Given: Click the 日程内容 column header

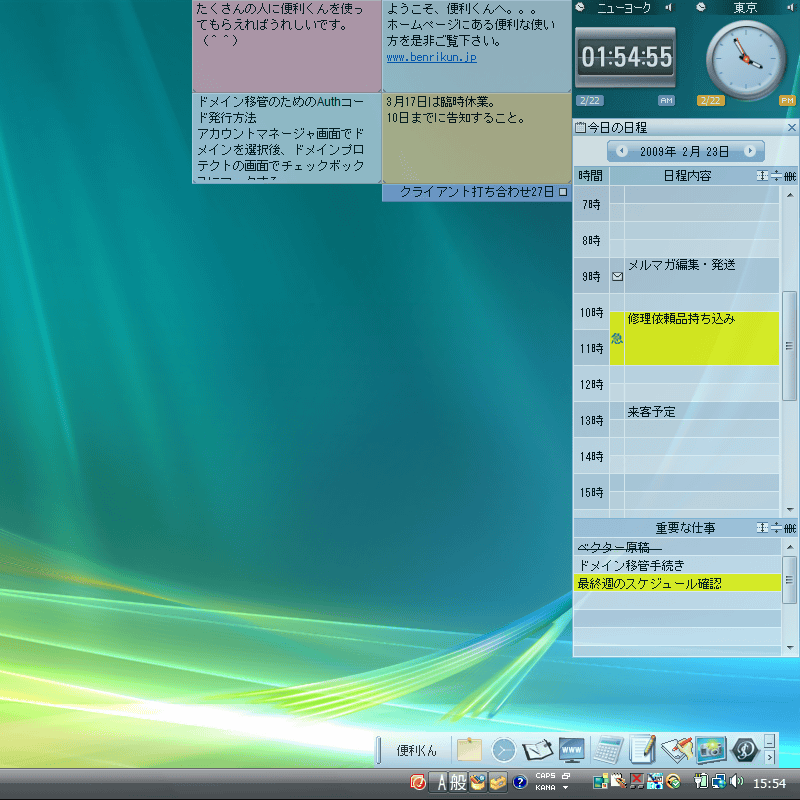Looking at the screenshot, I should [x=687, y=176].
